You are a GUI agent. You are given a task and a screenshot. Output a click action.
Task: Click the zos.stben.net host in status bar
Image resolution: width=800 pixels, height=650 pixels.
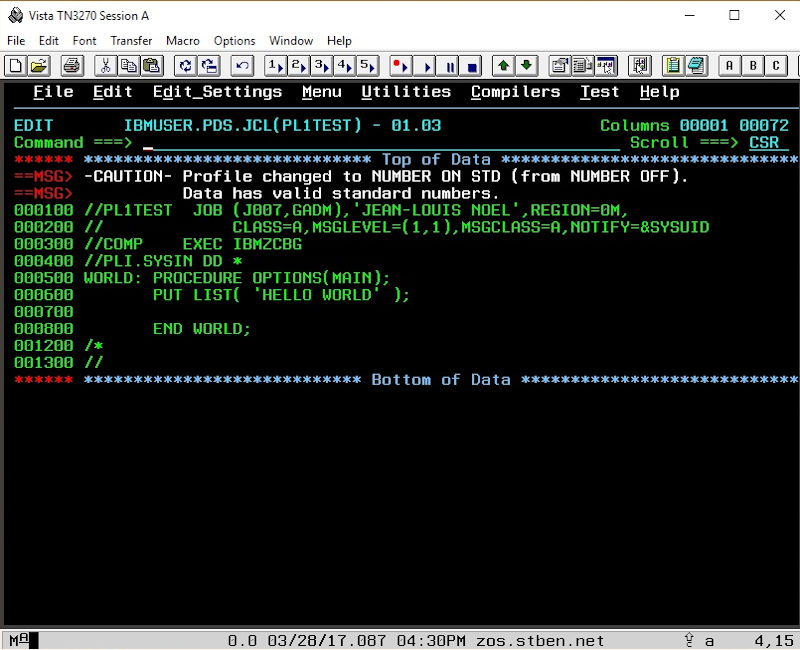540,641
